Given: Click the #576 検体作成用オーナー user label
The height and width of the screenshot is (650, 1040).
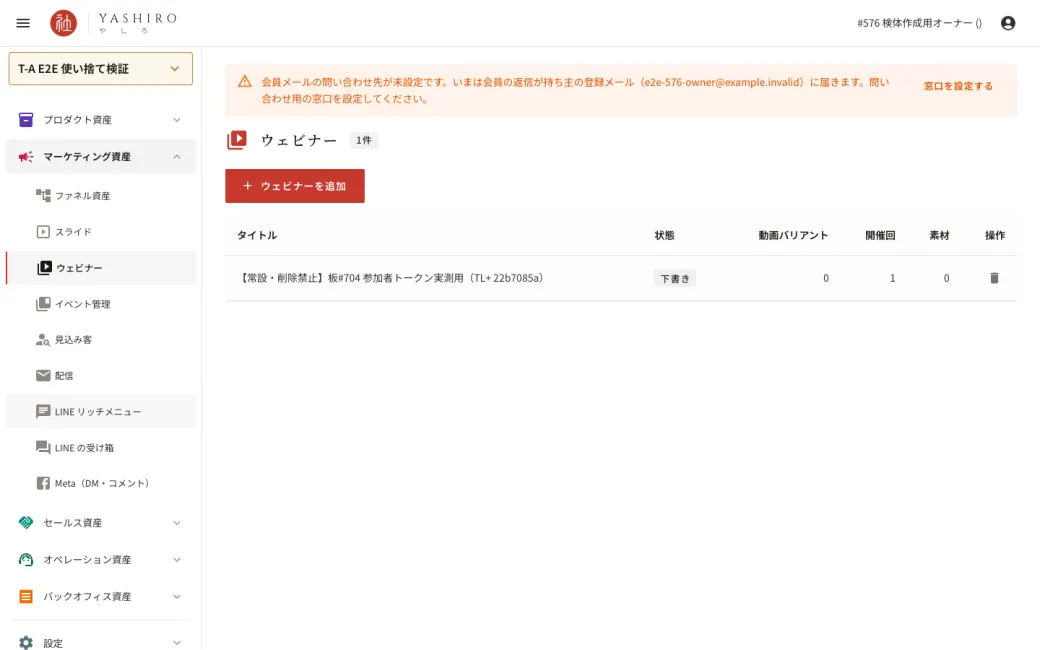Looking at the screenshot, I should pyautogui.click(x=919, y=23).
